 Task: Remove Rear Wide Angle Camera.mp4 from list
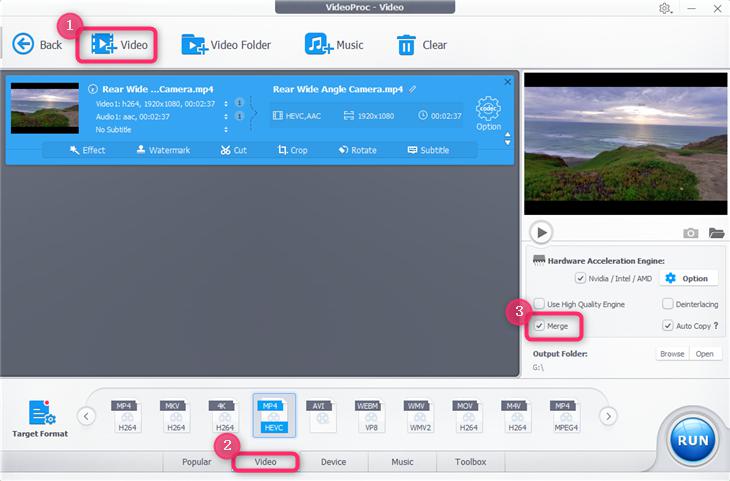click(x=507, y=82)
